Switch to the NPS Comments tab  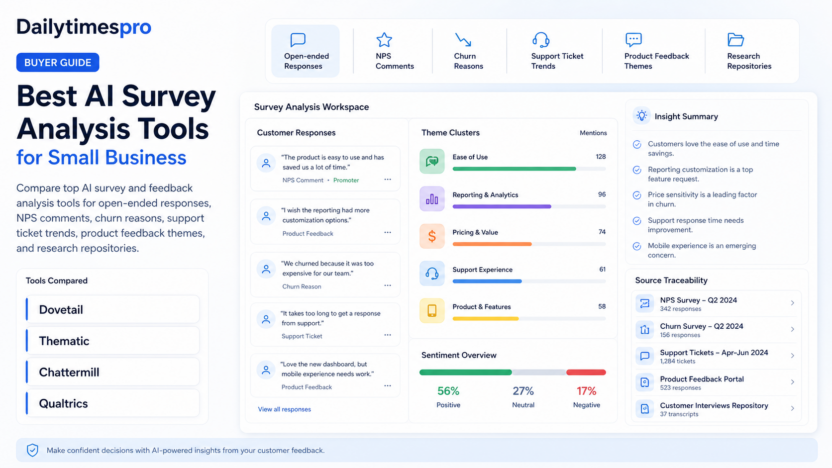(x=394, y=51)
